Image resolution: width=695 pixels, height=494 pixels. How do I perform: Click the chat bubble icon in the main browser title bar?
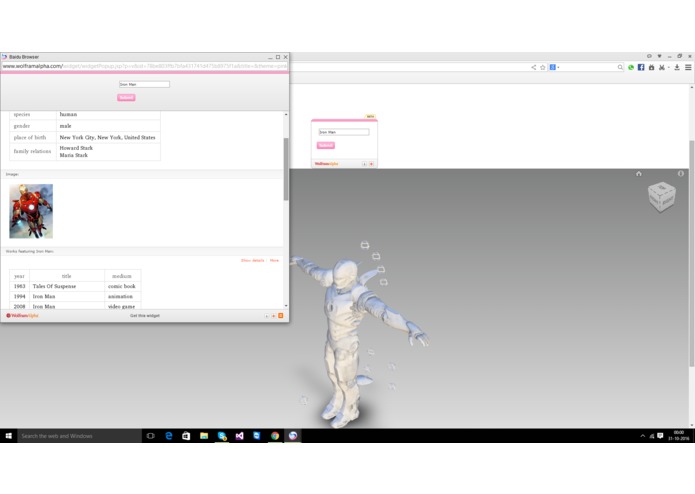[x=649, y=56]
